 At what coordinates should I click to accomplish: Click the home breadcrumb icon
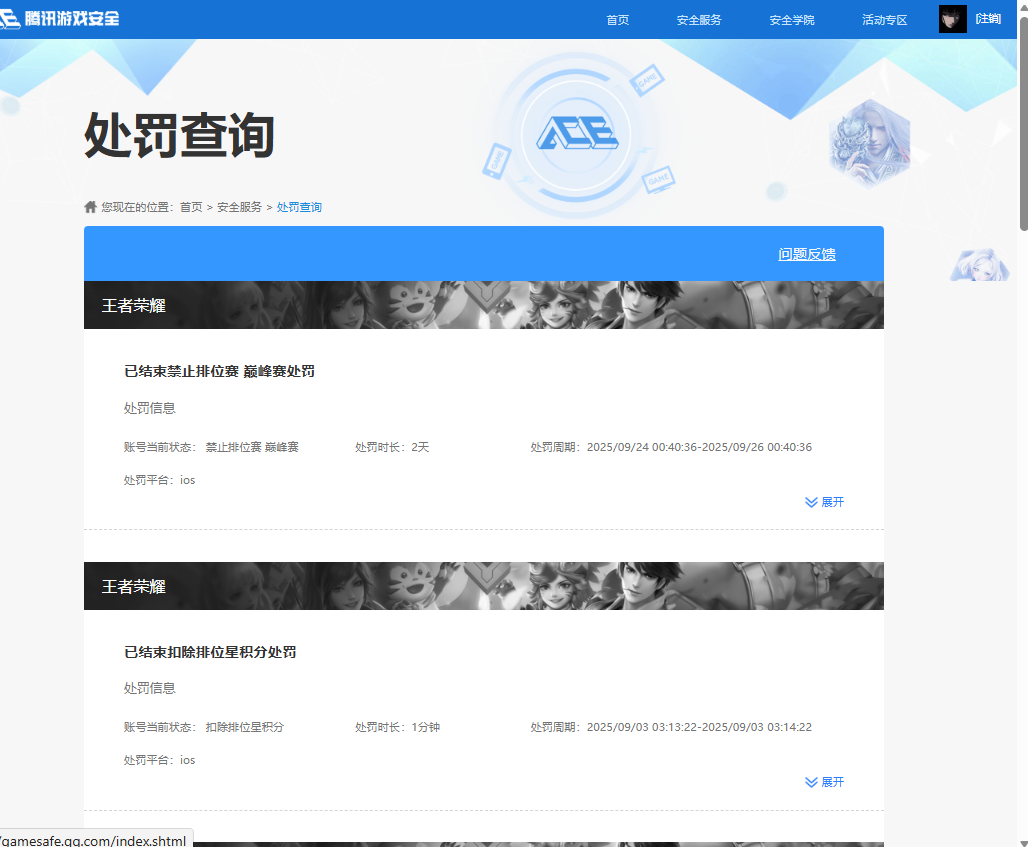[90, 207]
